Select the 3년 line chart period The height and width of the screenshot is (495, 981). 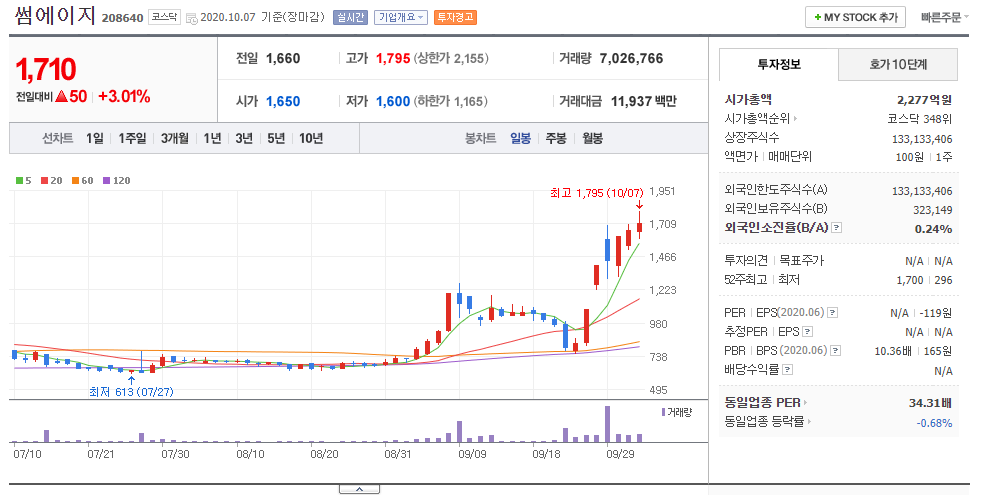244,138
